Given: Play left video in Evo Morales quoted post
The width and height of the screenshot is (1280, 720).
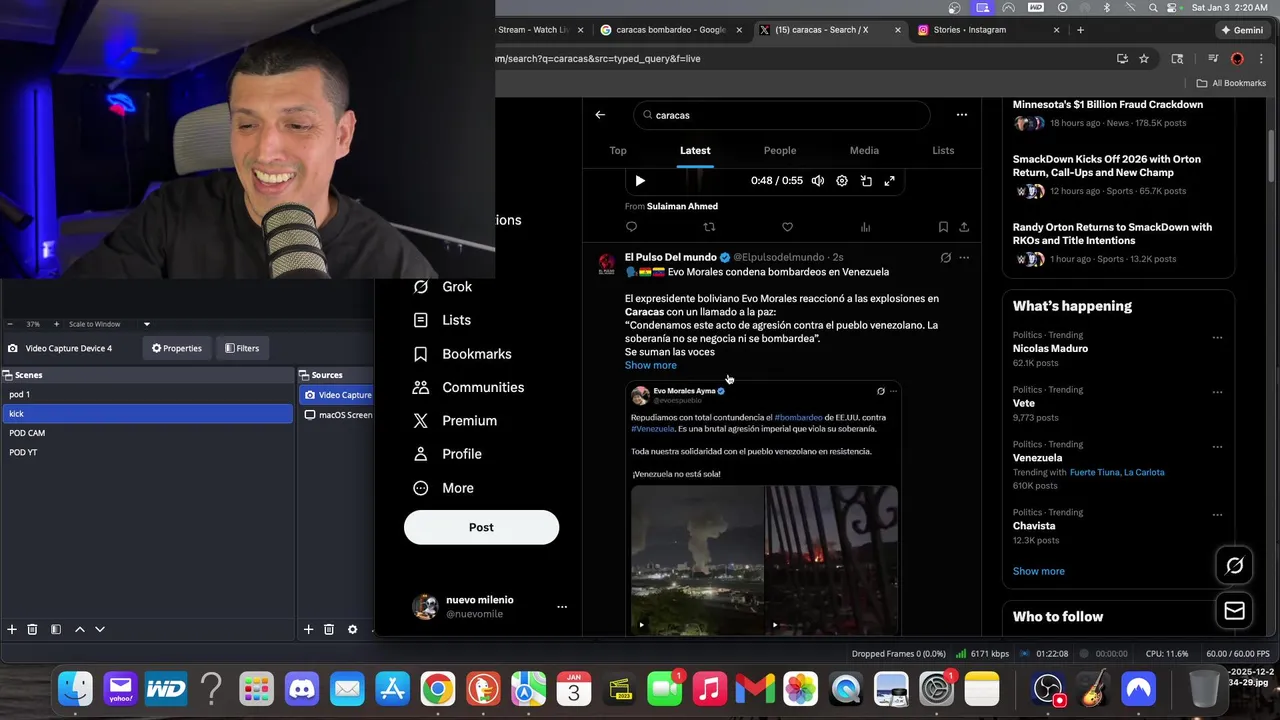Looking at the screenshot, I should pos(642,626).
